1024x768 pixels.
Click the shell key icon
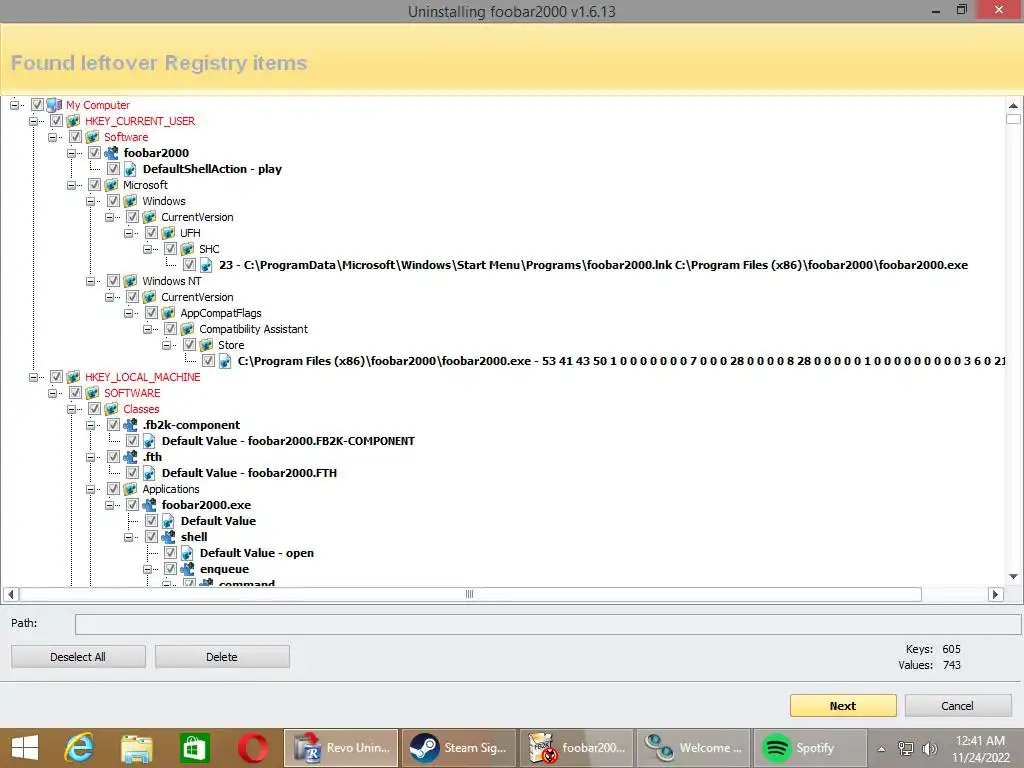pos(168,537)
